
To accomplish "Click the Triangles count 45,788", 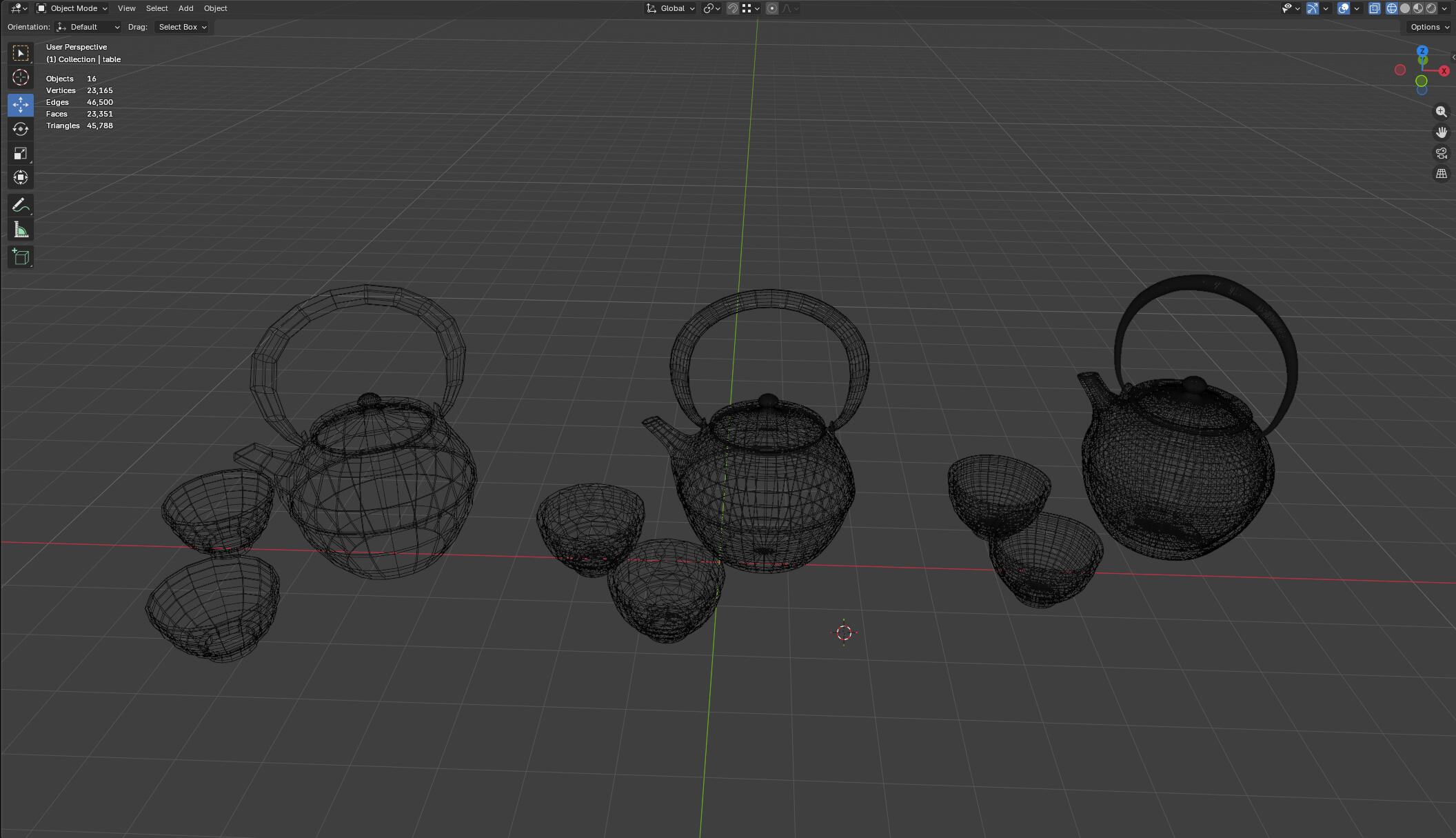I will (x=100, y=126).
